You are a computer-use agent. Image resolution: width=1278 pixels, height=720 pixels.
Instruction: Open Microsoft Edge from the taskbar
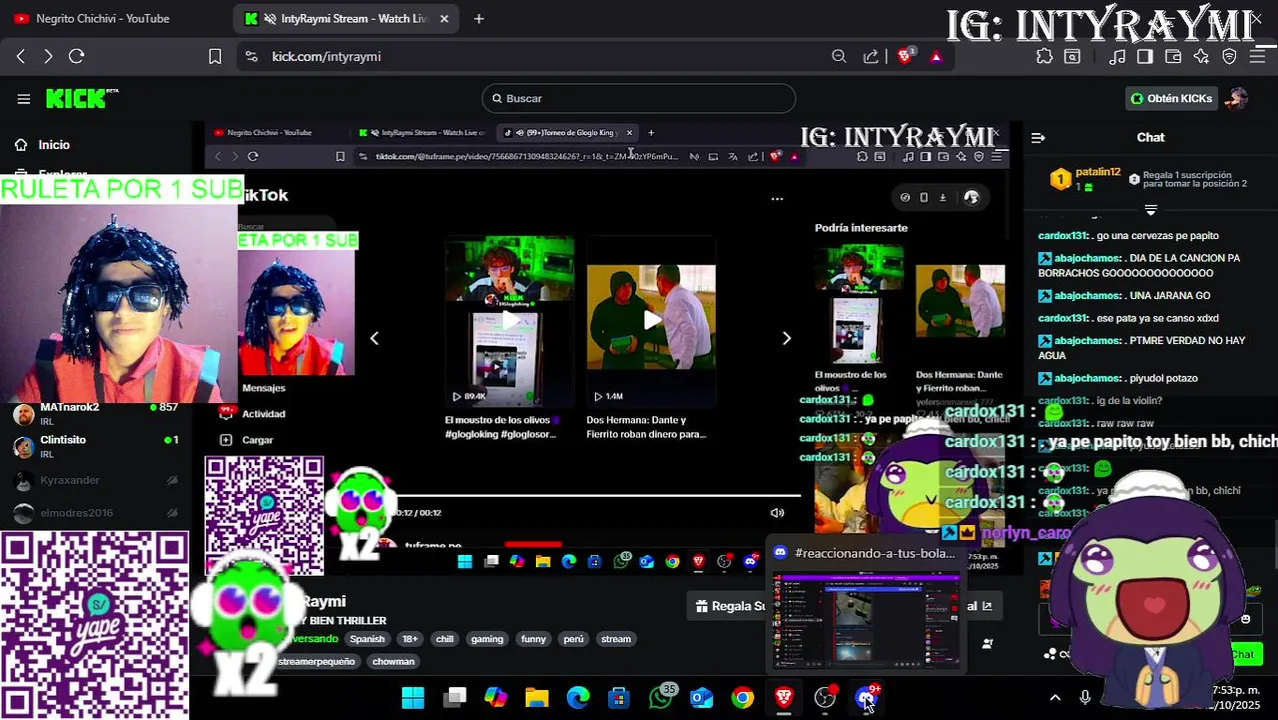(x=578, y=698)
